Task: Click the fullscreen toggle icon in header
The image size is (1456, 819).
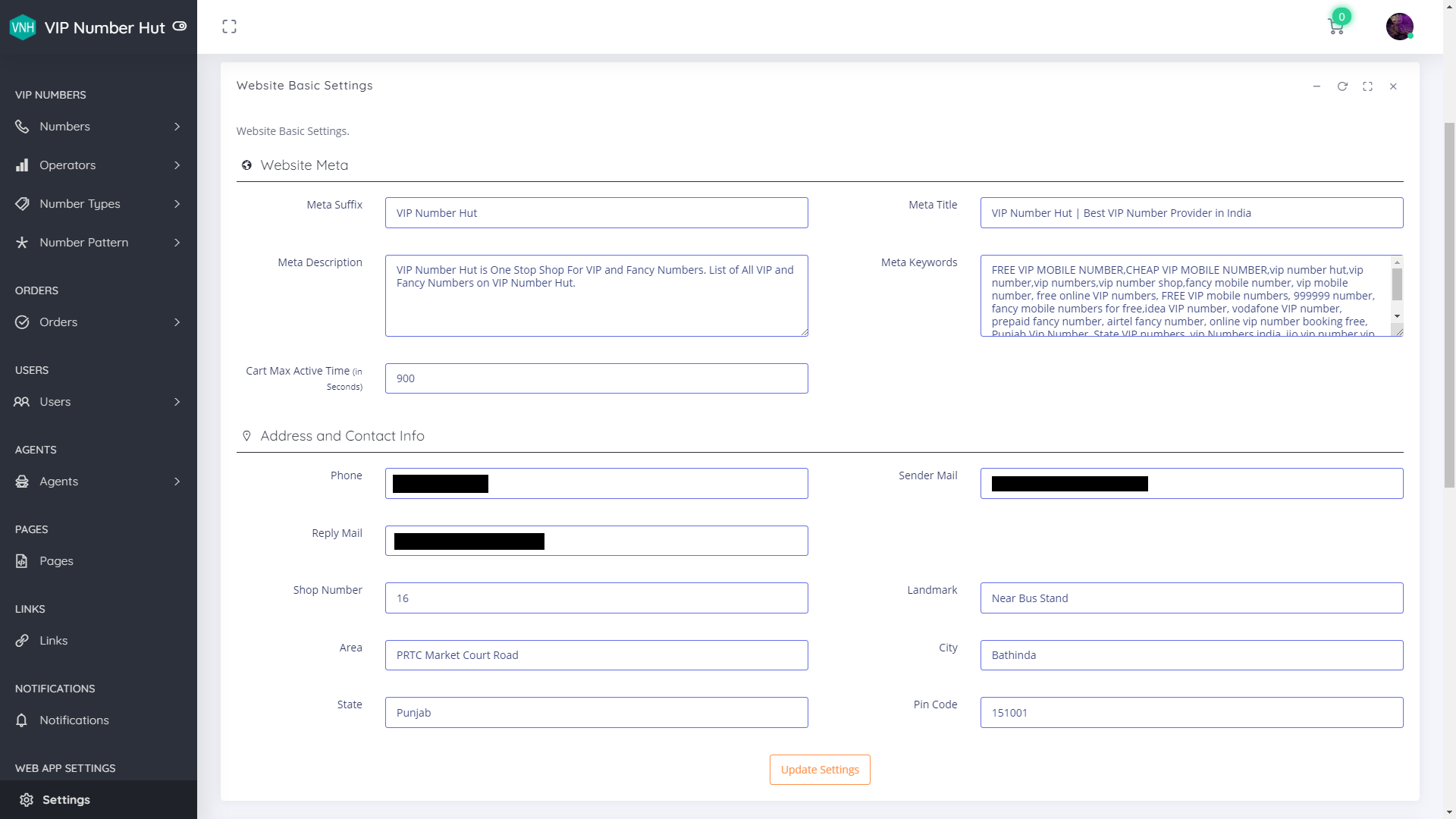Action: 229,27
